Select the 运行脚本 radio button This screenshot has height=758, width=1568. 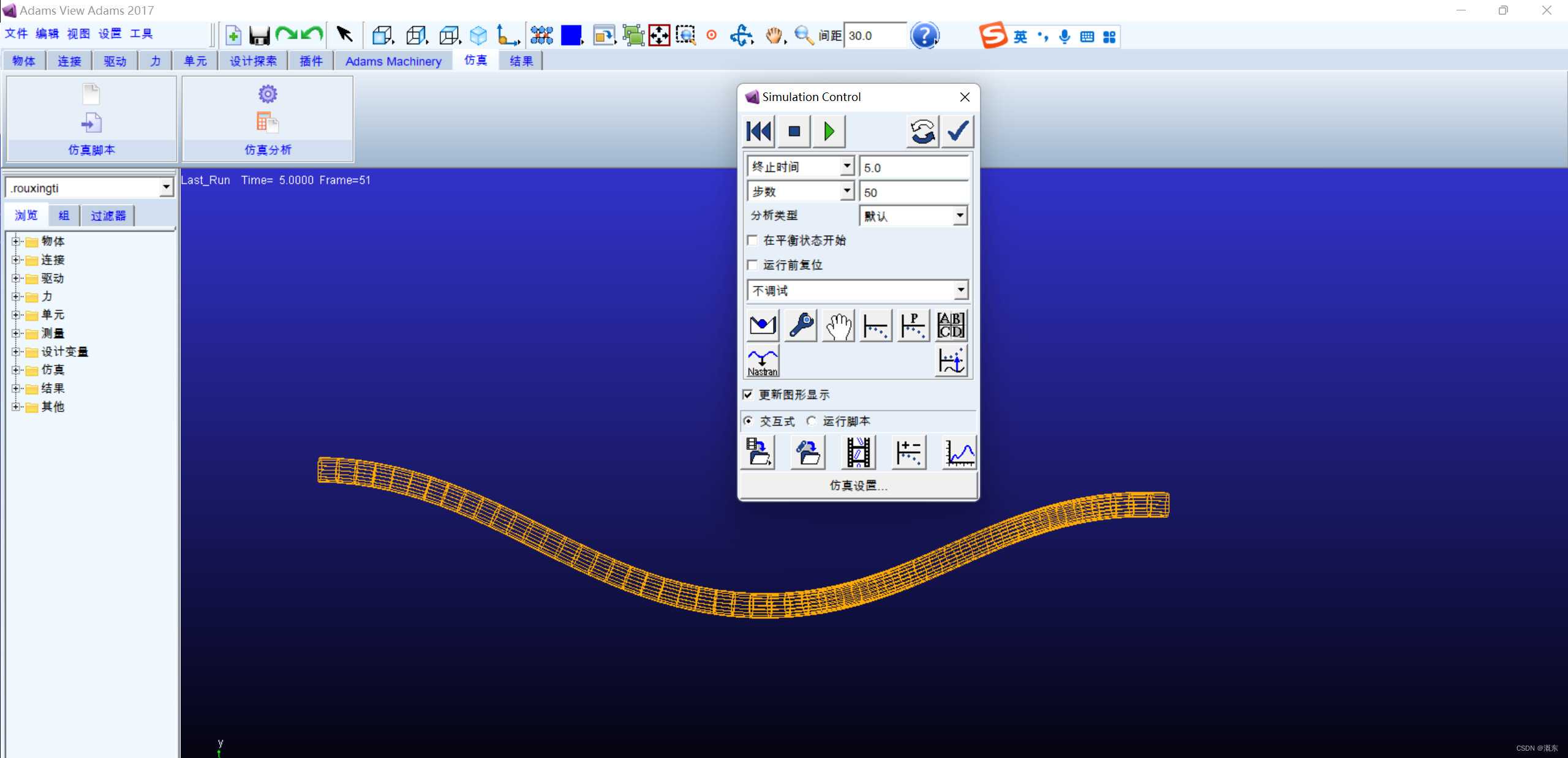point(812,421)
